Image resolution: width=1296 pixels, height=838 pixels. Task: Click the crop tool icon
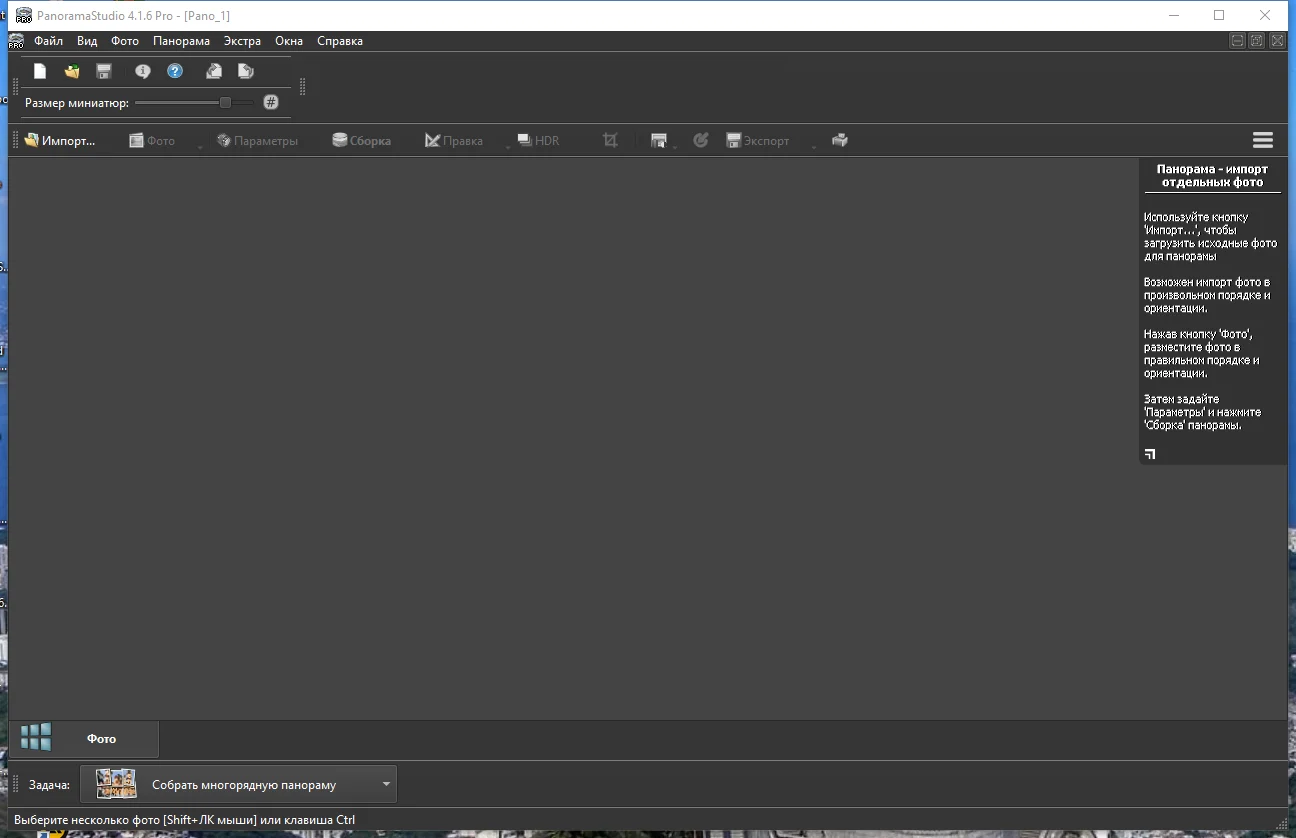click(x=610, y=140)
